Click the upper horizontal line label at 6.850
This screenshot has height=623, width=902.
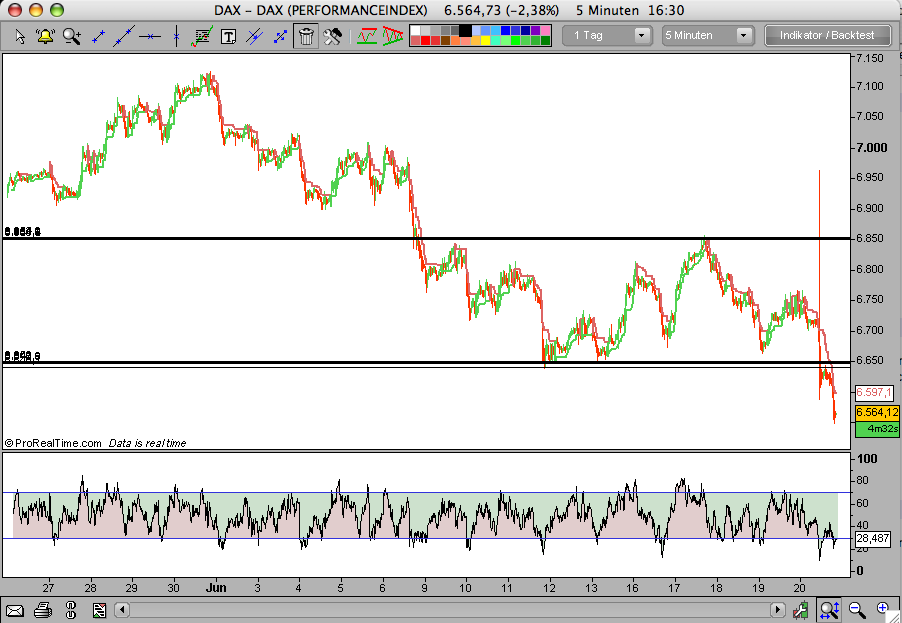[22, 232]
